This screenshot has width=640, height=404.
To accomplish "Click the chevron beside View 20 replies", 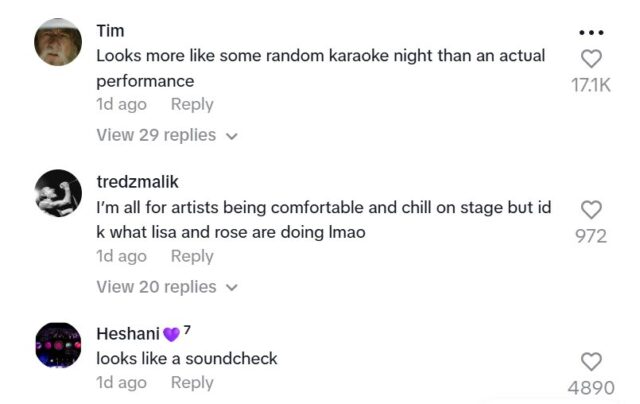I will [233, 288].
